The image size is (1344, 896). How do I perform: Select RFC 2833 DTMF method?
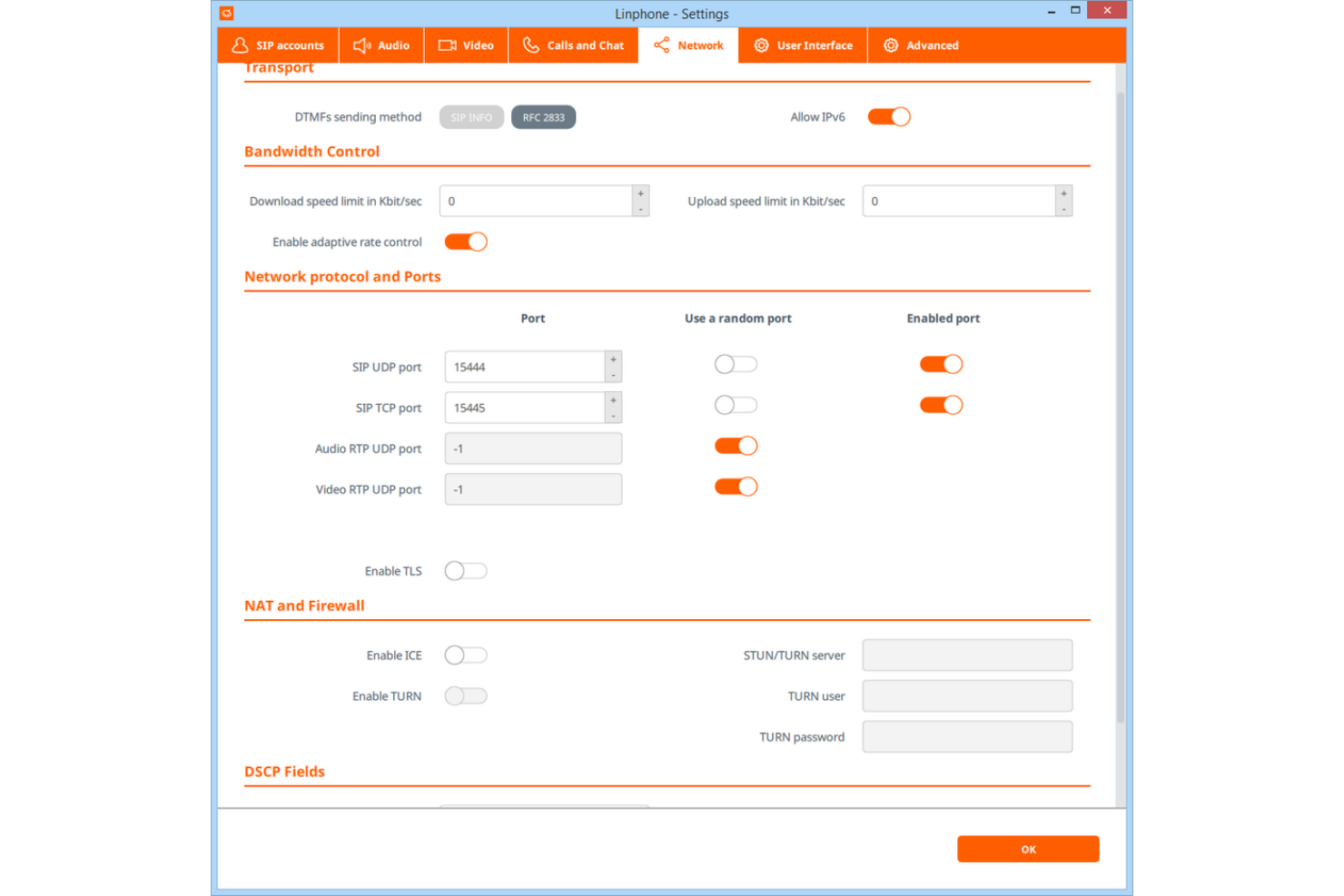tap(543, 117)
